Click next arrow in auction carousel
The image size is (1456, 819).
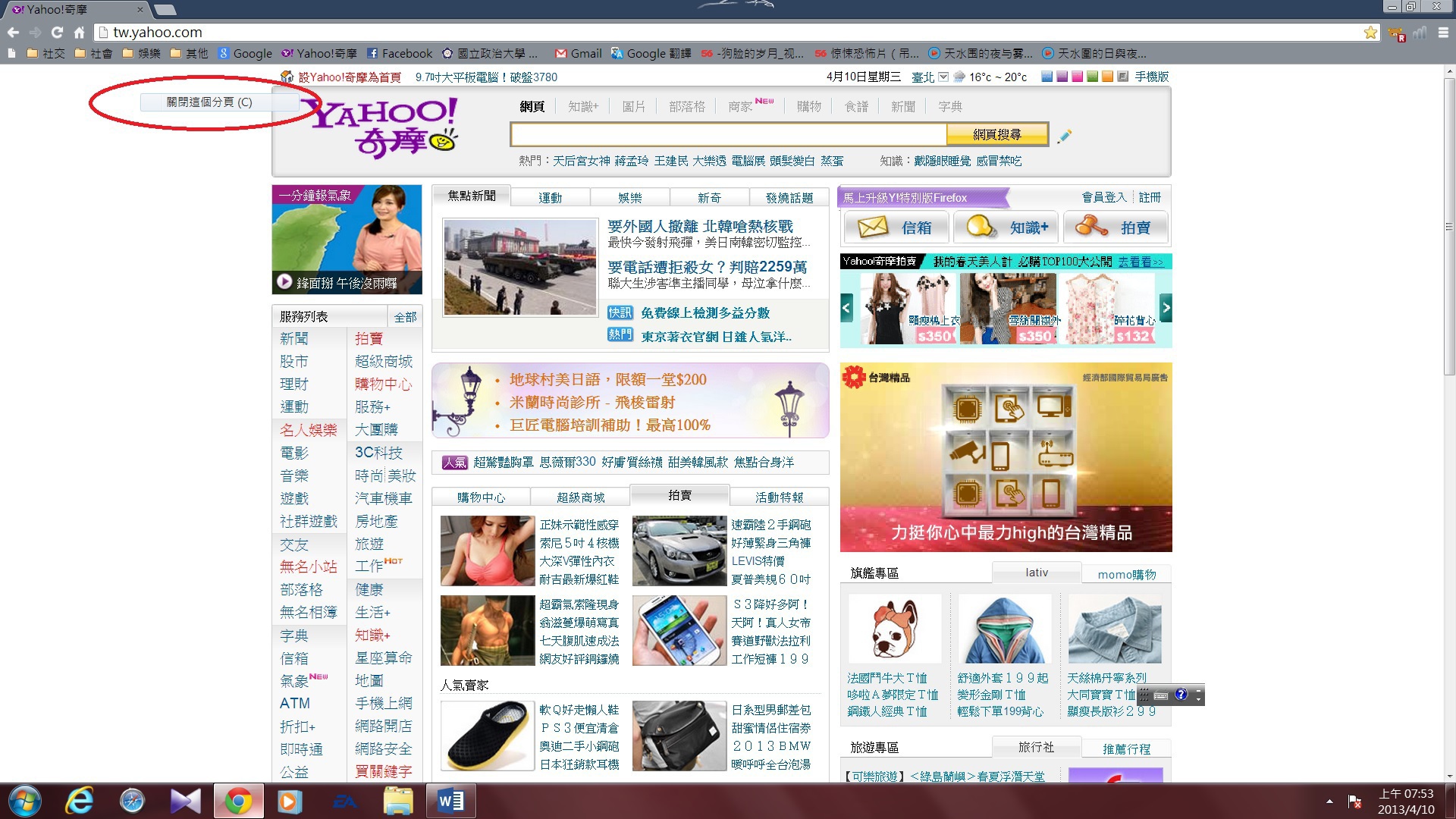point(1166,308)
